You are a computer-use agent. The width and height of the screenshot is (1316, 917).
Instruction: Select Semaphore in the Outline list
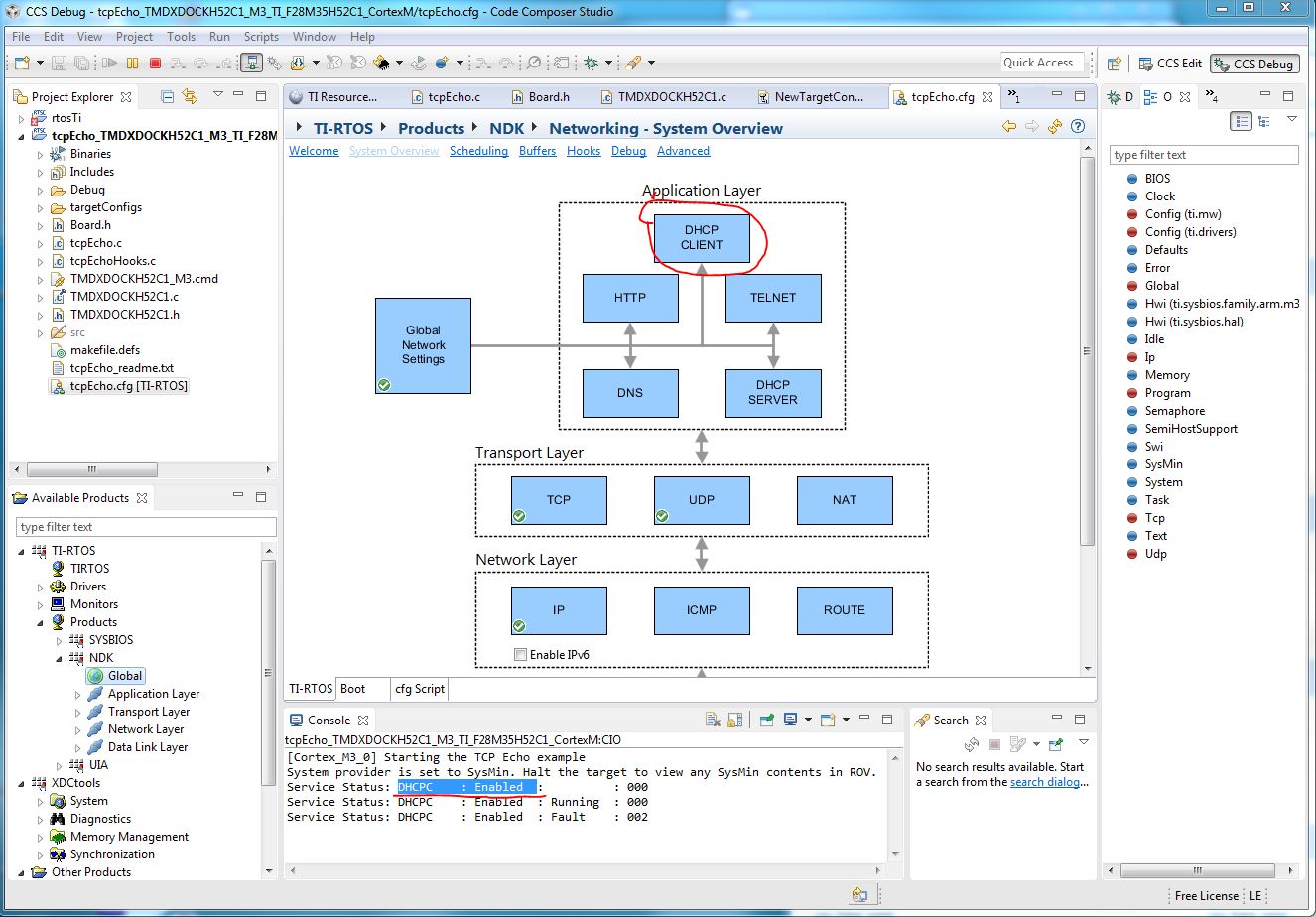[x=1174, y=411]
